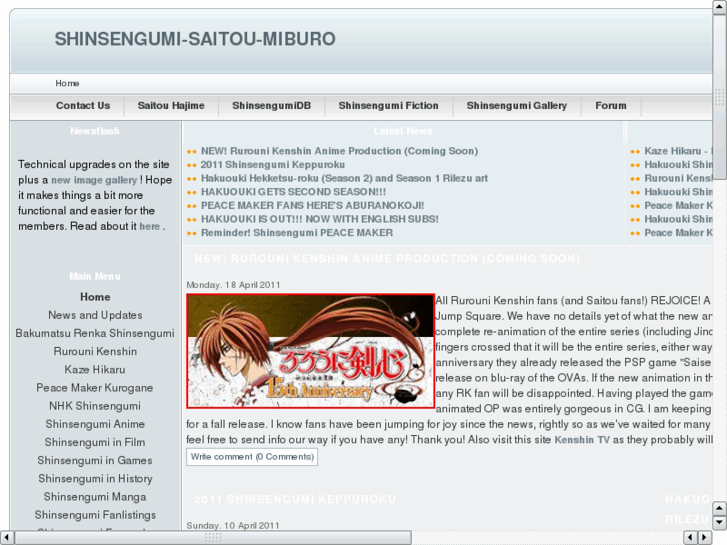Viewport: 727px width, 545px height.
Task: Open Shinsengumi in Games page
Action: point(95,460)
